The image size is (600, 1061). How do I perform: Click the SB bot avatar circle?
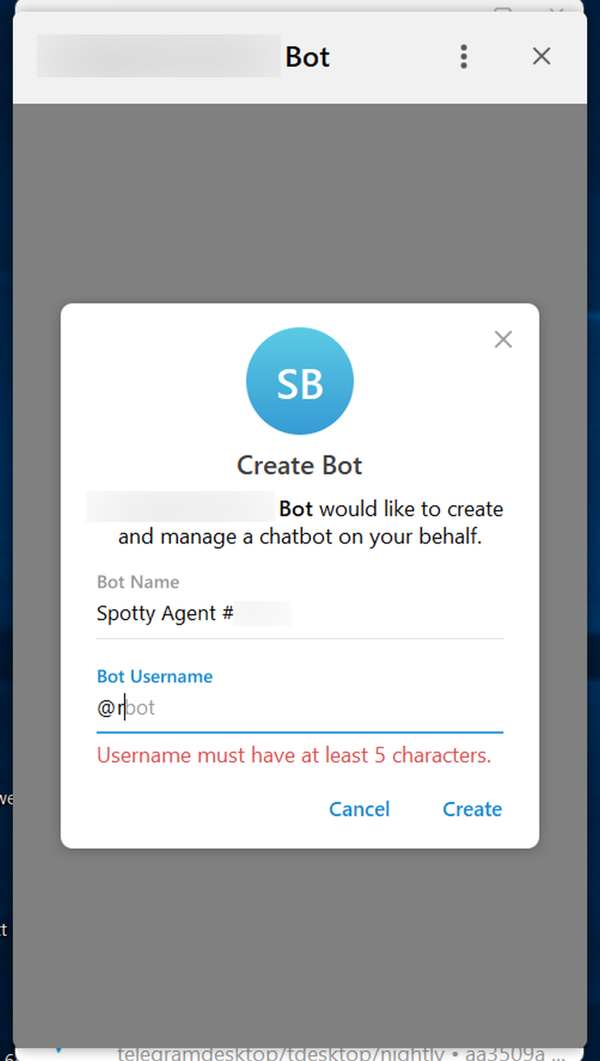[300, 381]
